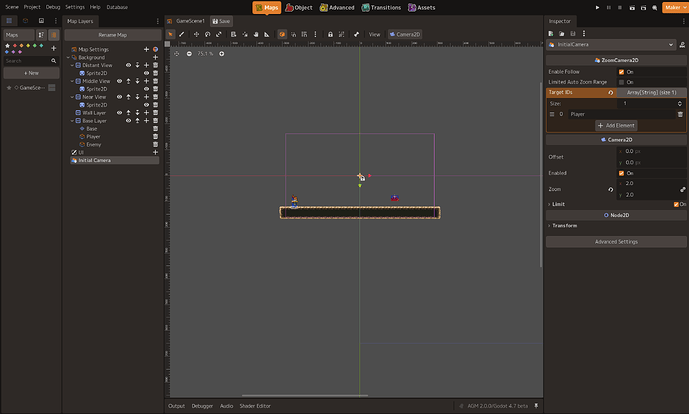
Task: Move Near View layer down
Action: pos(138,97)
